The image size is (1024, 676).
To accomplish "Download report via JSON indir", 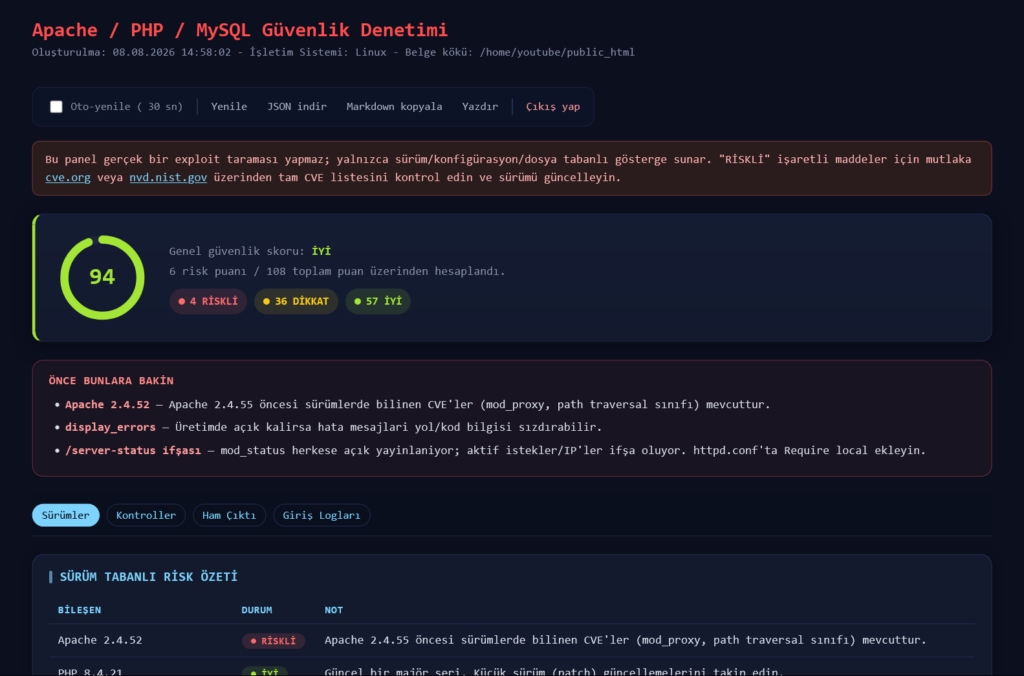I will point(296,106).
